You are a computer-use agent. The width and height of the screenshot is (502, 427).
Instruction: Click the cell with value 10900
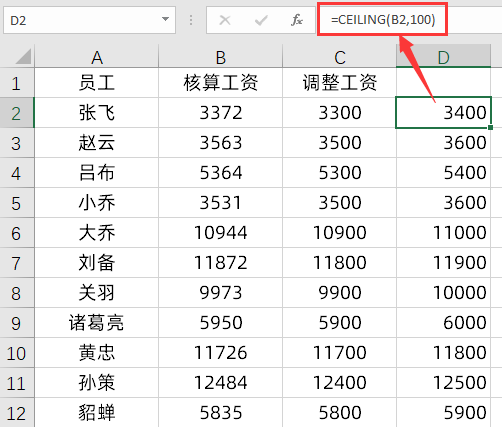[339, 233]
